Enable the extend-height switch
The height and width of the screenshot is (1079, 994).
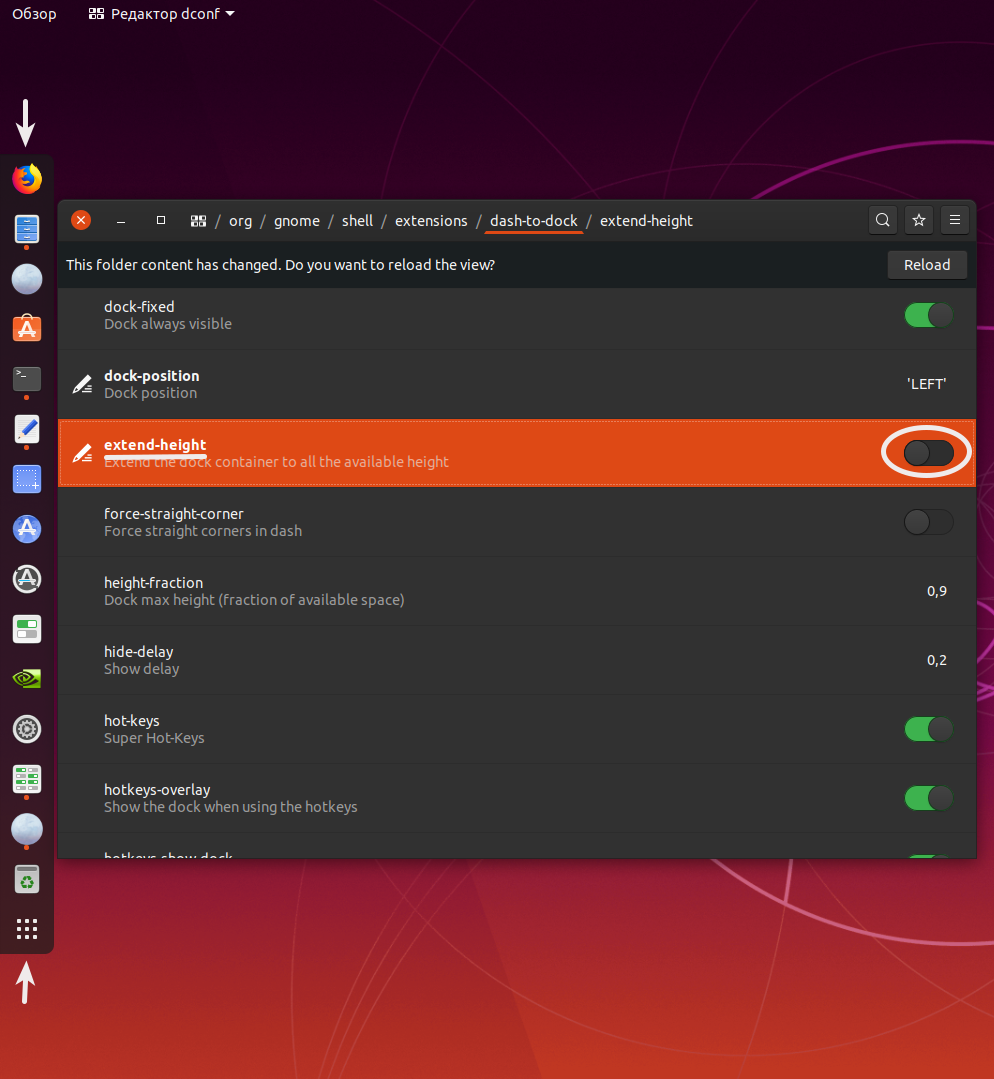click(929, 453)
